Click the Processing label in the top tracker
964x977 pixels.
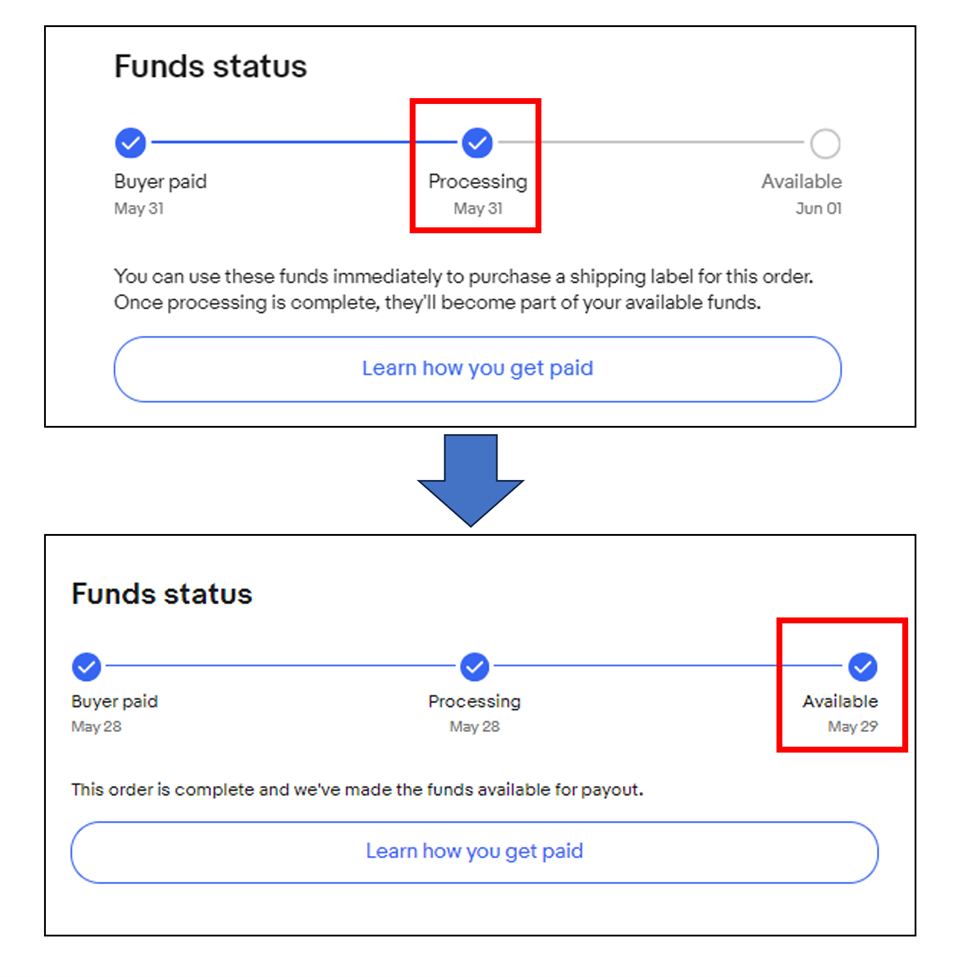[477, 181]
